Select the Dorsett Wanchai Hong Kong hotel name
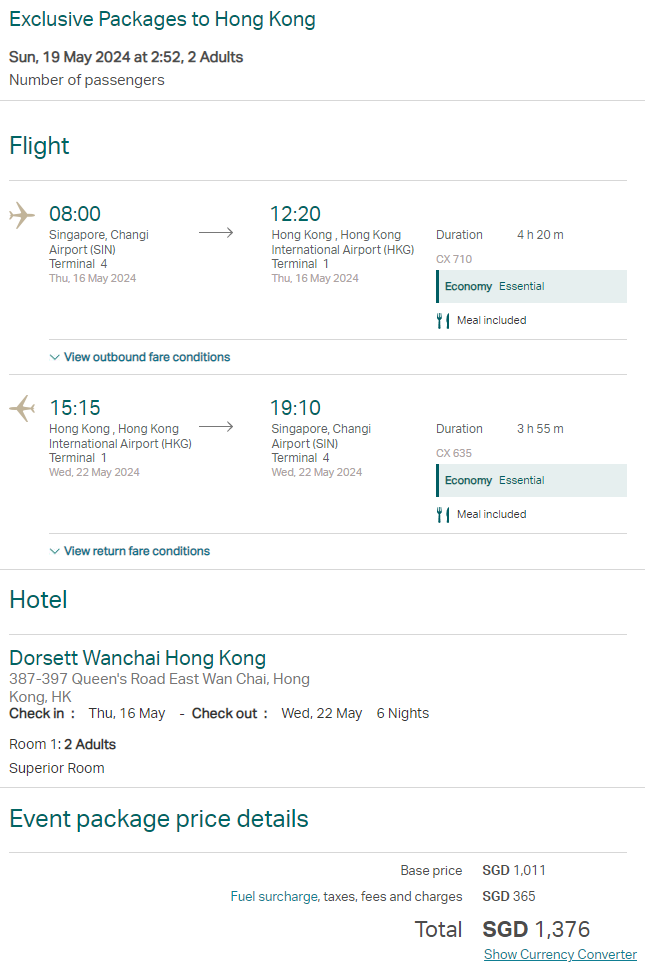 [137, 658]
